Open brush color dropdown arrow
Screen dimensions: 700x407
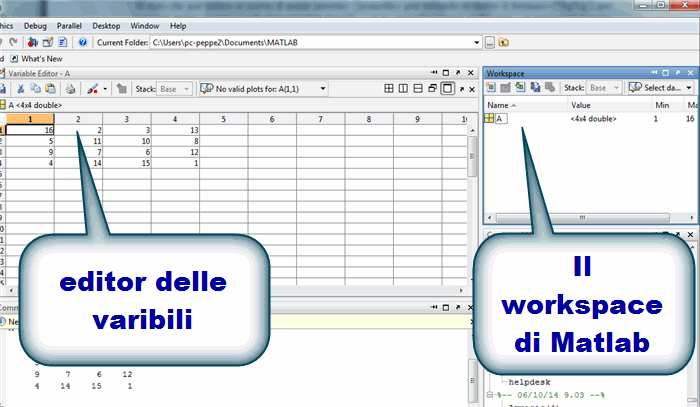105,89
